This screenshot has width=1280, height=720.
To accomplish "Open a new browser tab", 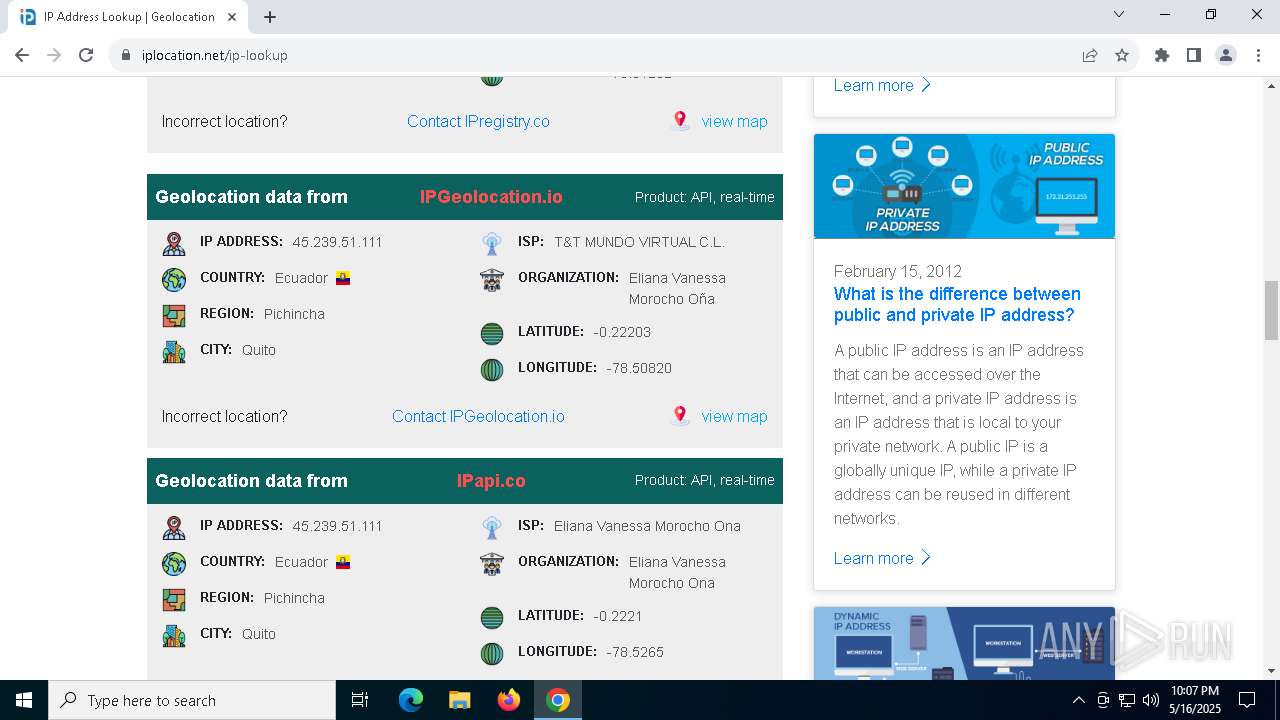I will point(270,17).
